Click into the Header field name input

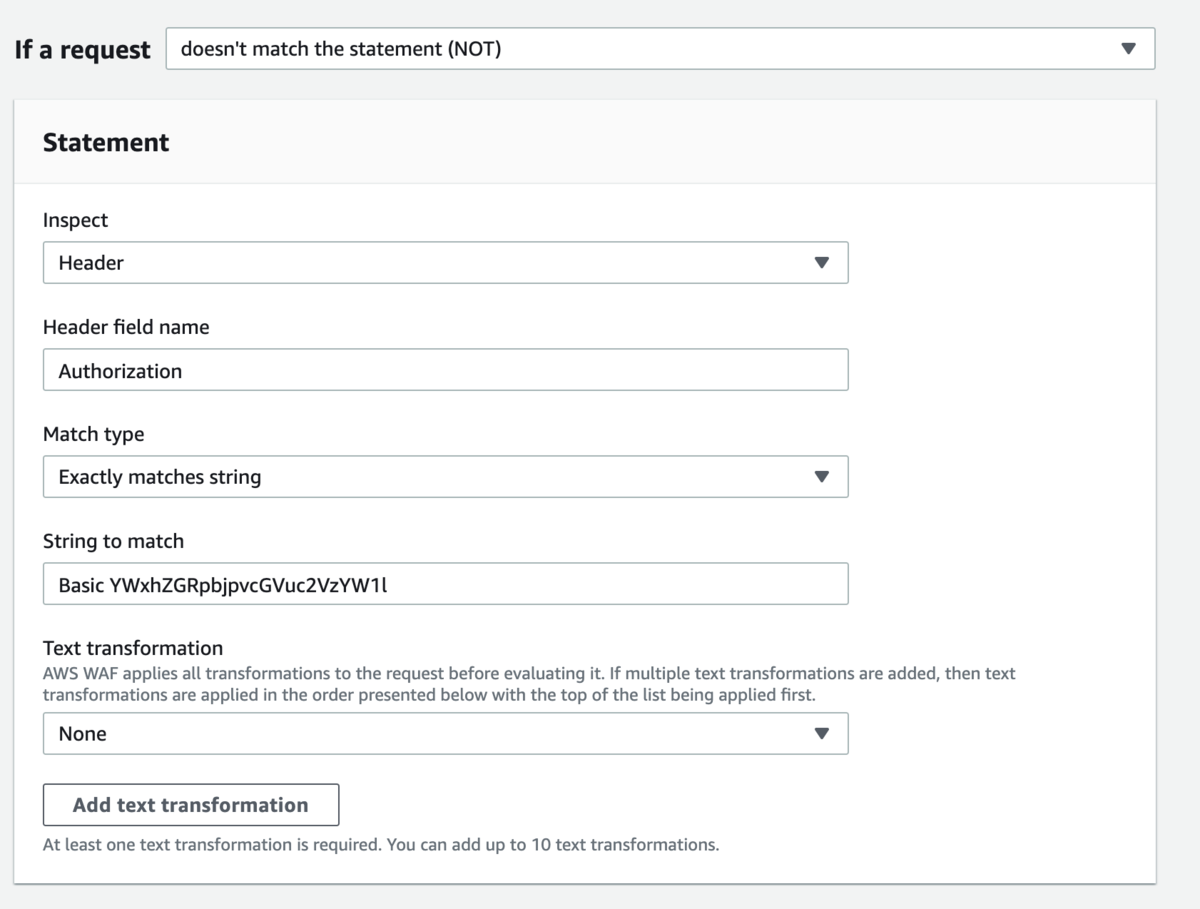tap(445, 370)
